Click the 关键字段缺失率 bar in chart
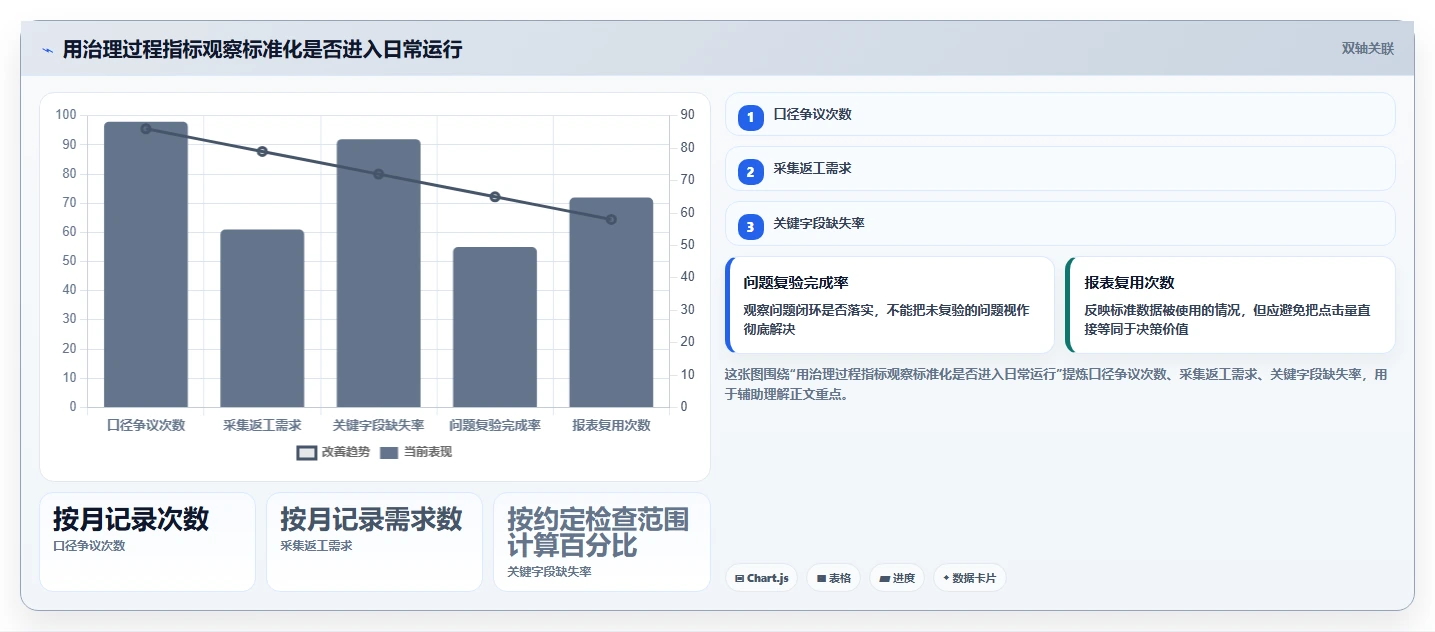The width and height of the screenshot is (1435, 632). [378, 273]
